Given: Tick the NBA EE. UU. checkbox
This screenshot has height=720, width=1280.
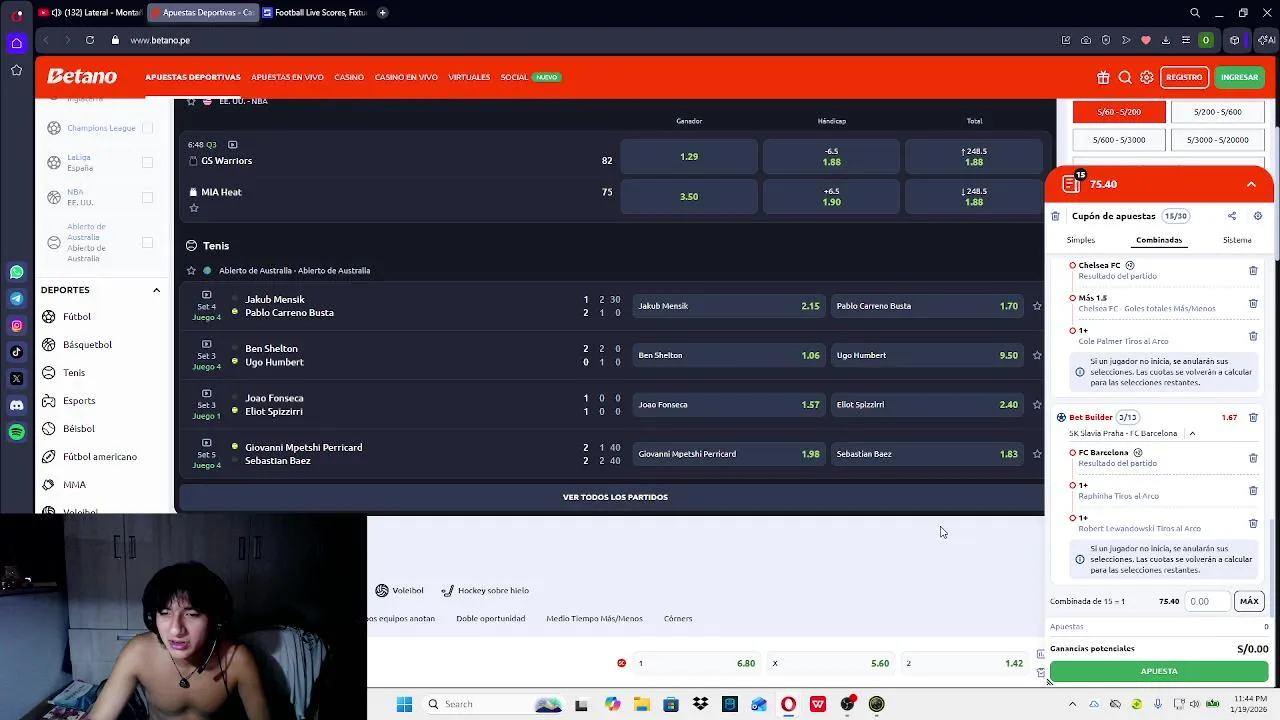Looking at the screenshot, I should click(148, 197).
